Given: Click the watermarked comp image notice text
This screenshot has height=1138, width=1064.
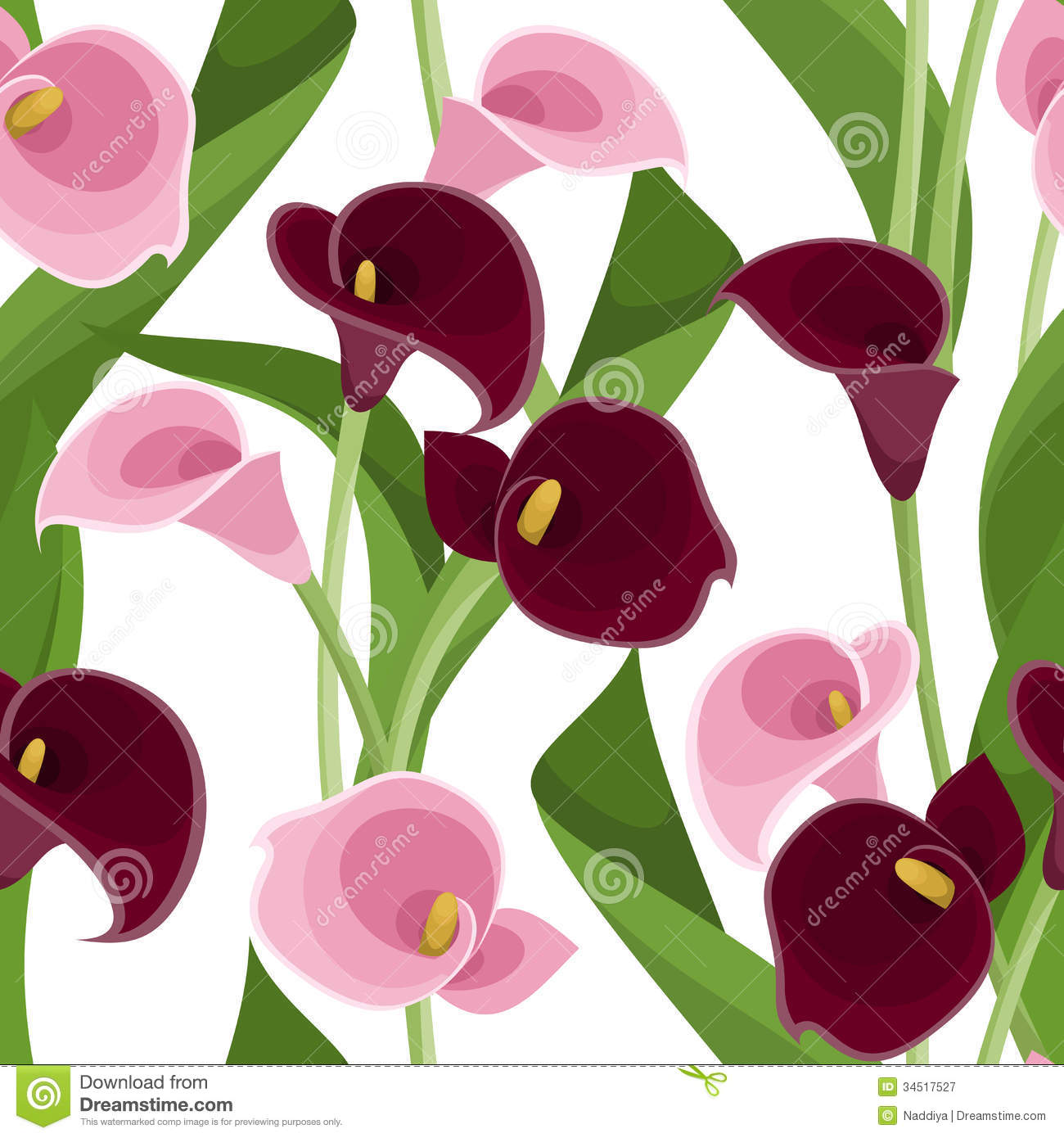Looking at the screenshot, I should (x=210, y=1122).
